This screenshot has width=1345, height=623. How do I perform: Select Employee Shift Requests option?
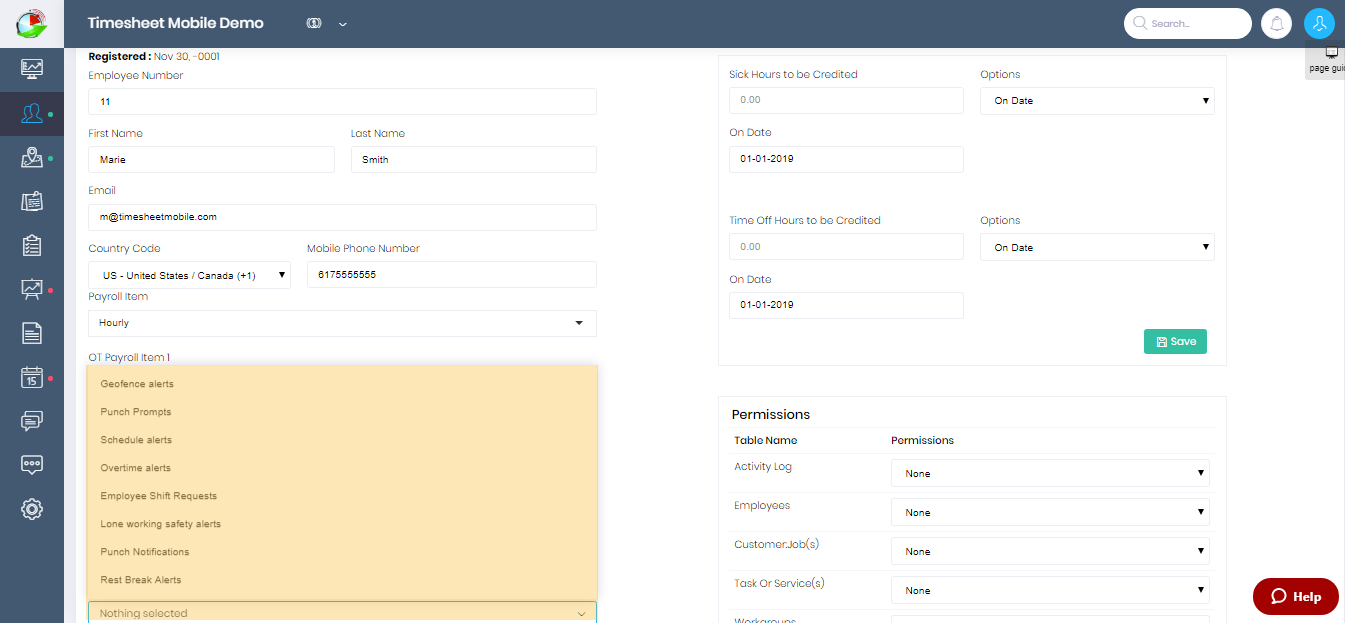click(x=342, y=496)
